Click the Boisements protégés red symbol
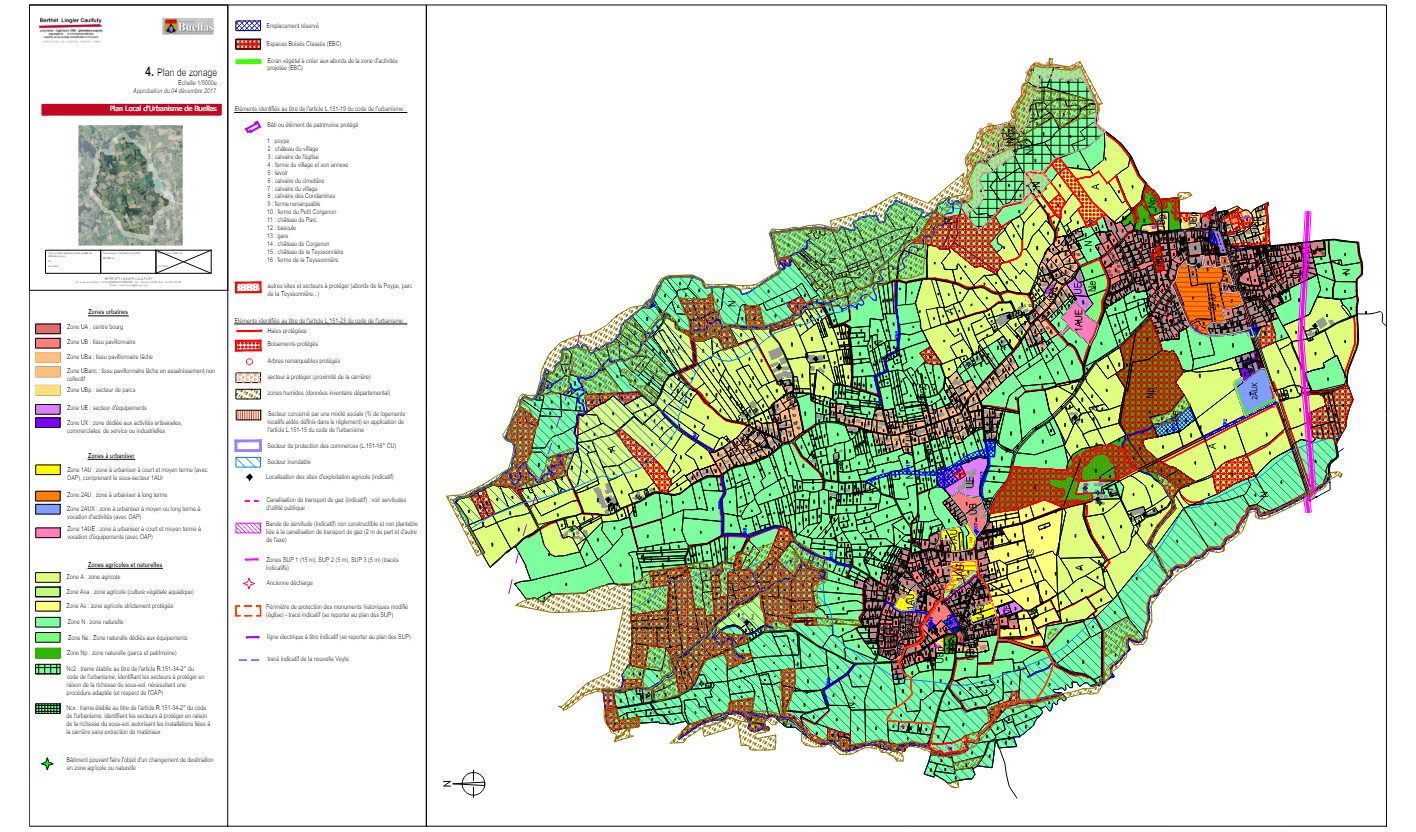 pyautogui.click(x=247, y=345)
